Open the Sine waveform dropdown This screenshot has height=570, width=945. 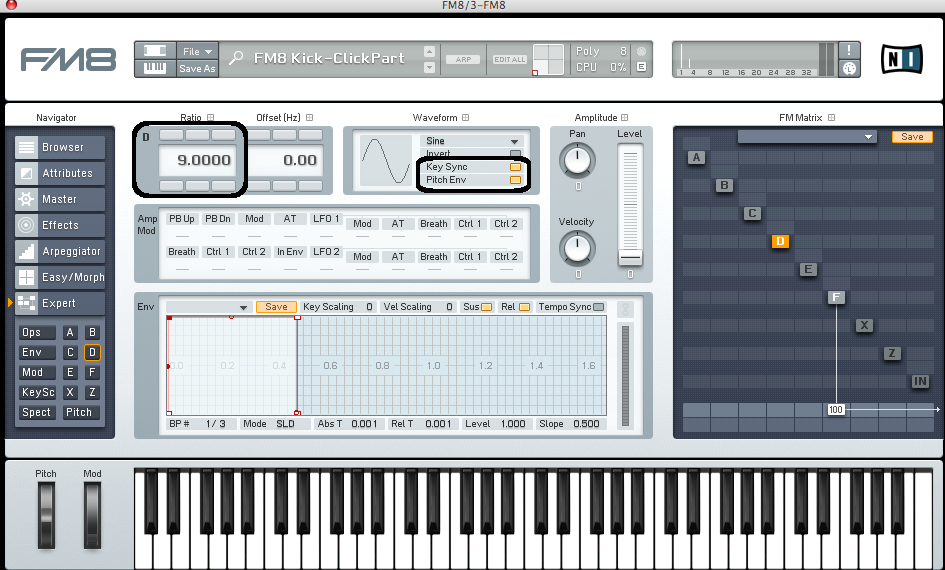(471, 141)
